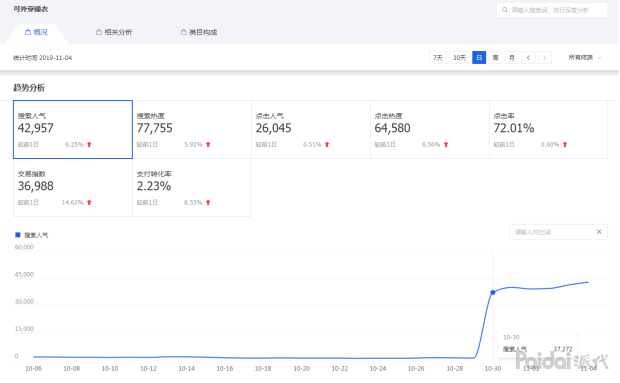
Task: Click the 77,755 search heat value
Action: click(155, 128)
